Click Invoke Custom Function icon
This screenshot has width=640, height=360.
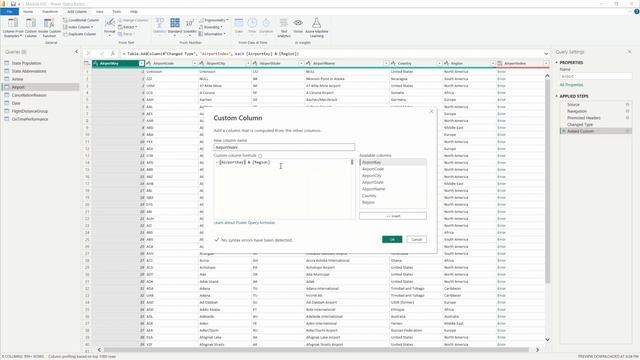tap(49, 28)
